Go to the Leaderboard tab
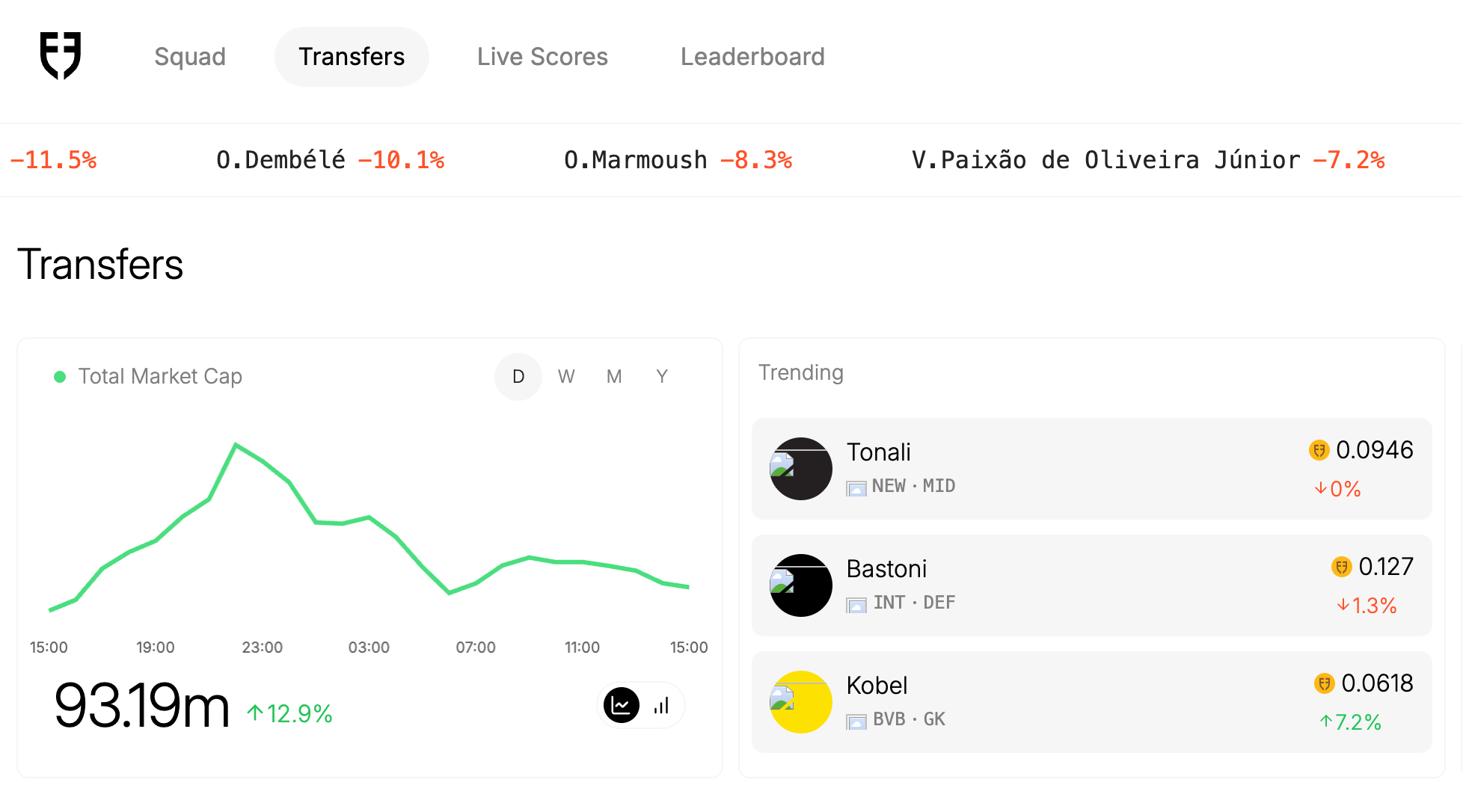 click(x=752, y=57)
